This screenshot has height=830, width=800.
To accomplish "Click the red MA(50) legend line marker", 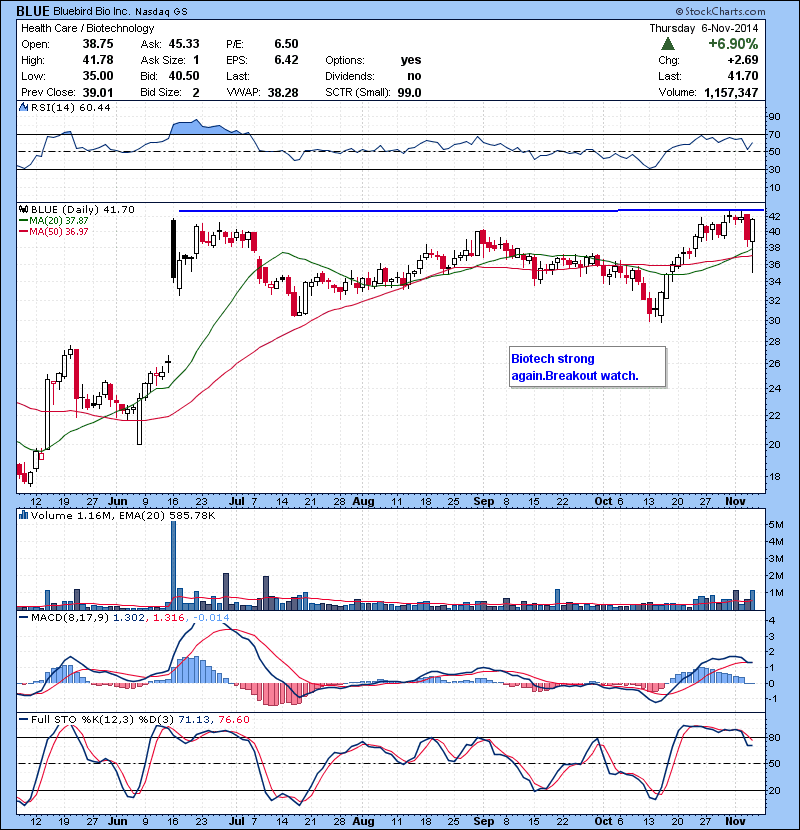I will tap(23, 232).
